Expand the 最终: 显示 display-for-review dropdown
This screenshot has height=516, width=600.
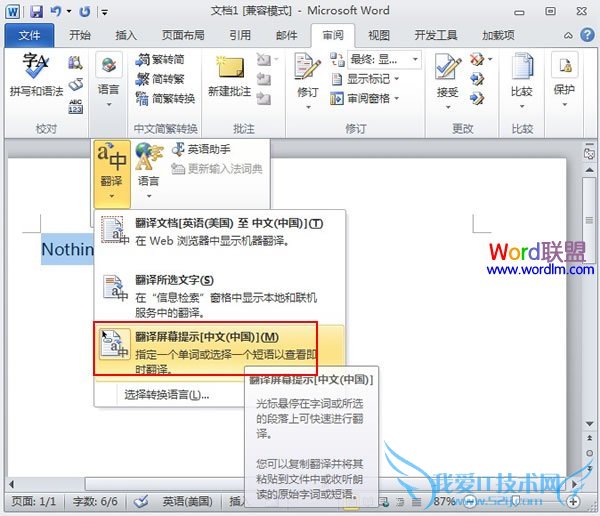tap(373, 59)
